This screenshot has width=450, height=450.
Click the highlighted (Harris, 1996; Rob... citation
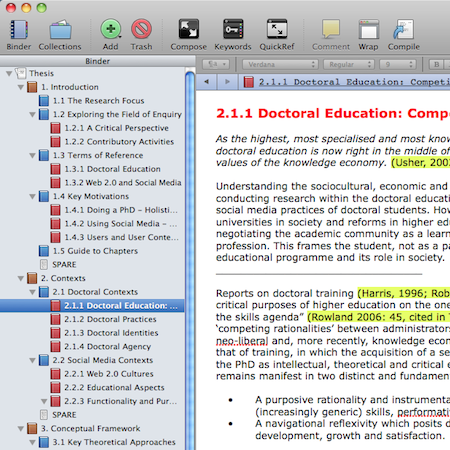(403, 293)
